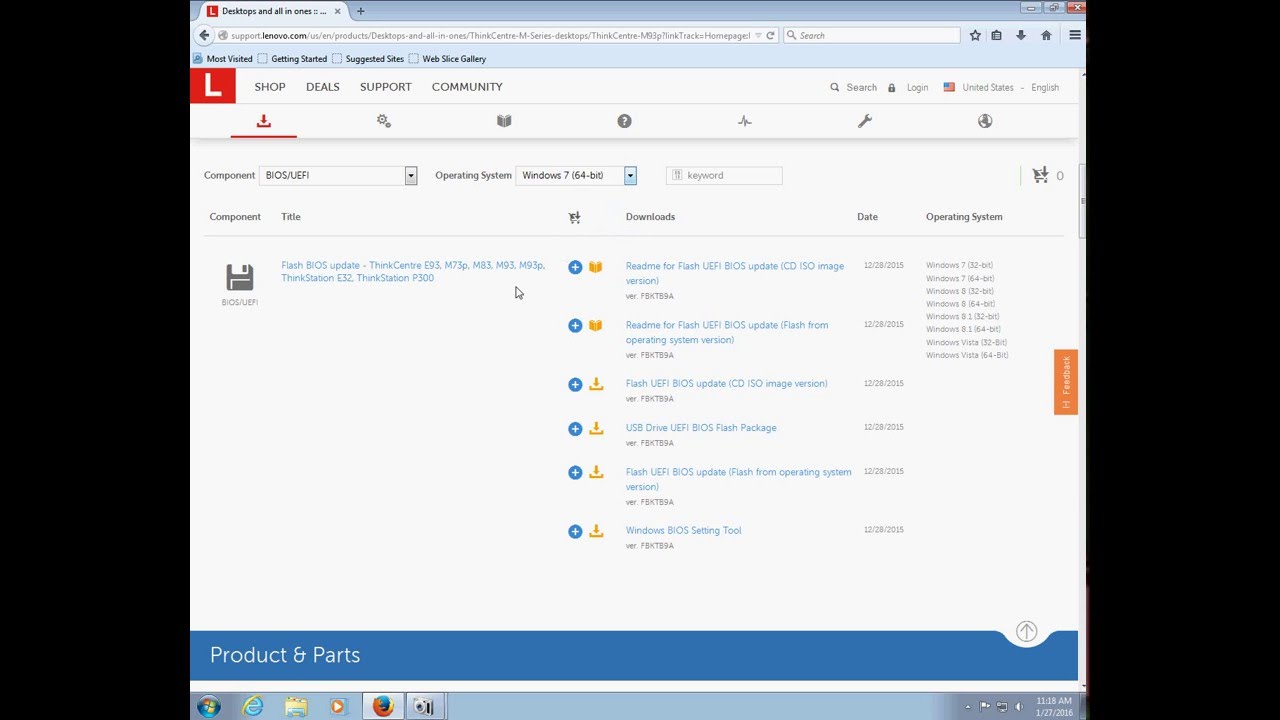Download Flash UEFI BIOS from operating system version
This screenshot has height=720, width=1280.
(x=596, y=472)
